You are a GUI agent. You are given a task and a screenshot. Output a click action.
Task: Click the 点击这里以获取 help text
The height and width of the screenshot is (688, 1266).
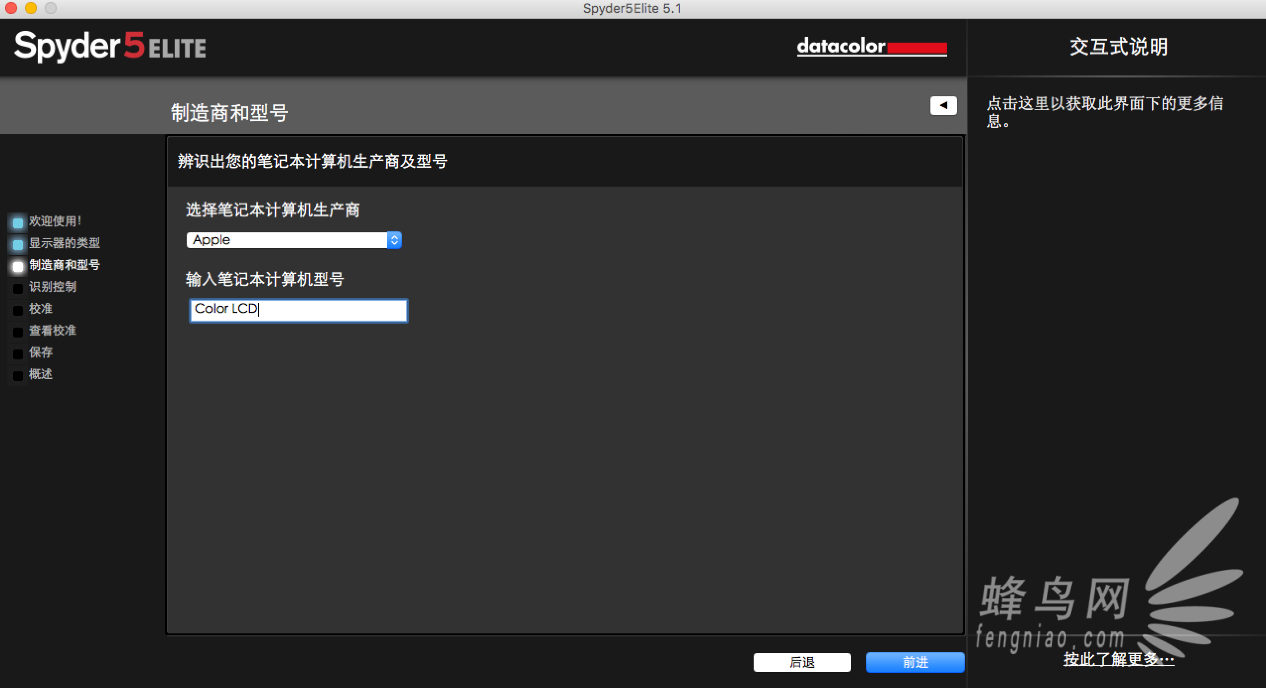click(x=1105, y=112)
